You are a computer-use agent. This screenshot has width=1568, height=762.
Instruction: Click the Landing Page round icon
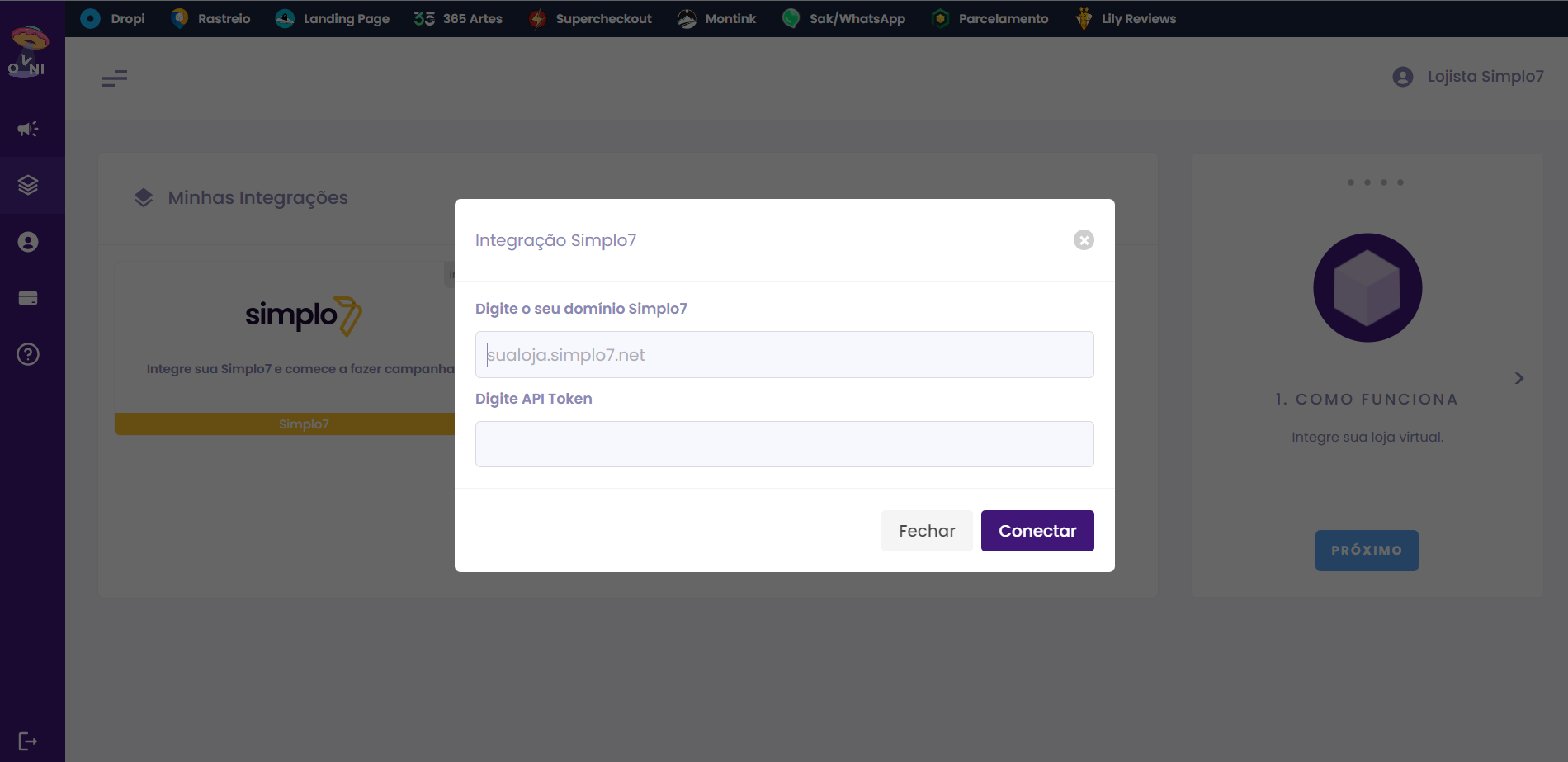click(x=285, y=18)
